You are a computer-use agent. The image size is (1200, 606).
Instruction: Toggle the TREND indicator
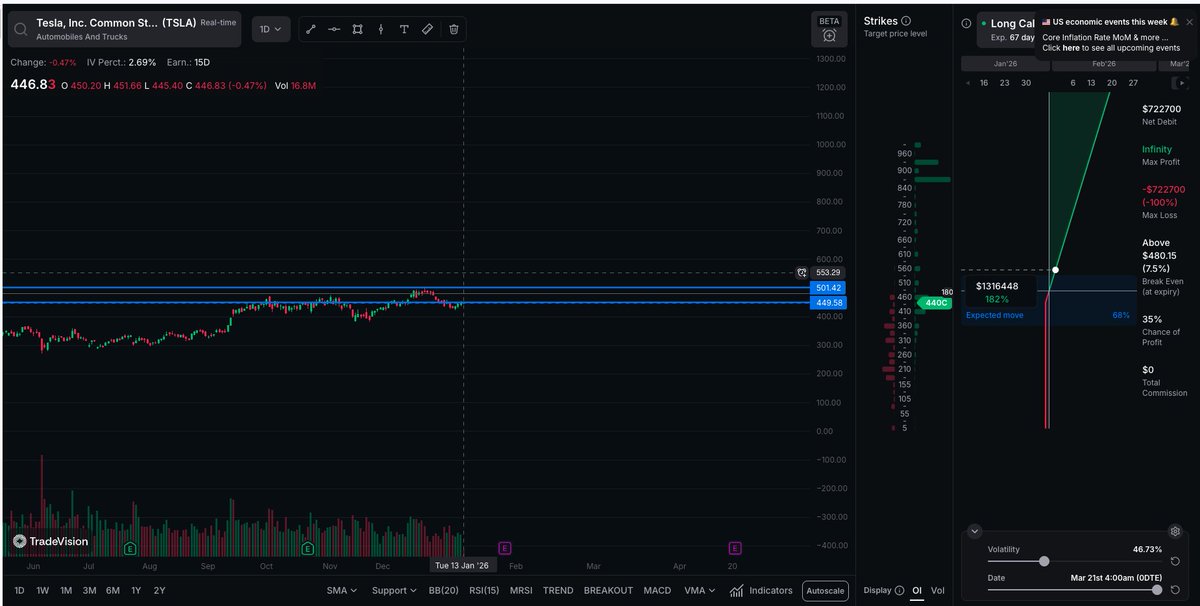pos(558,591)
